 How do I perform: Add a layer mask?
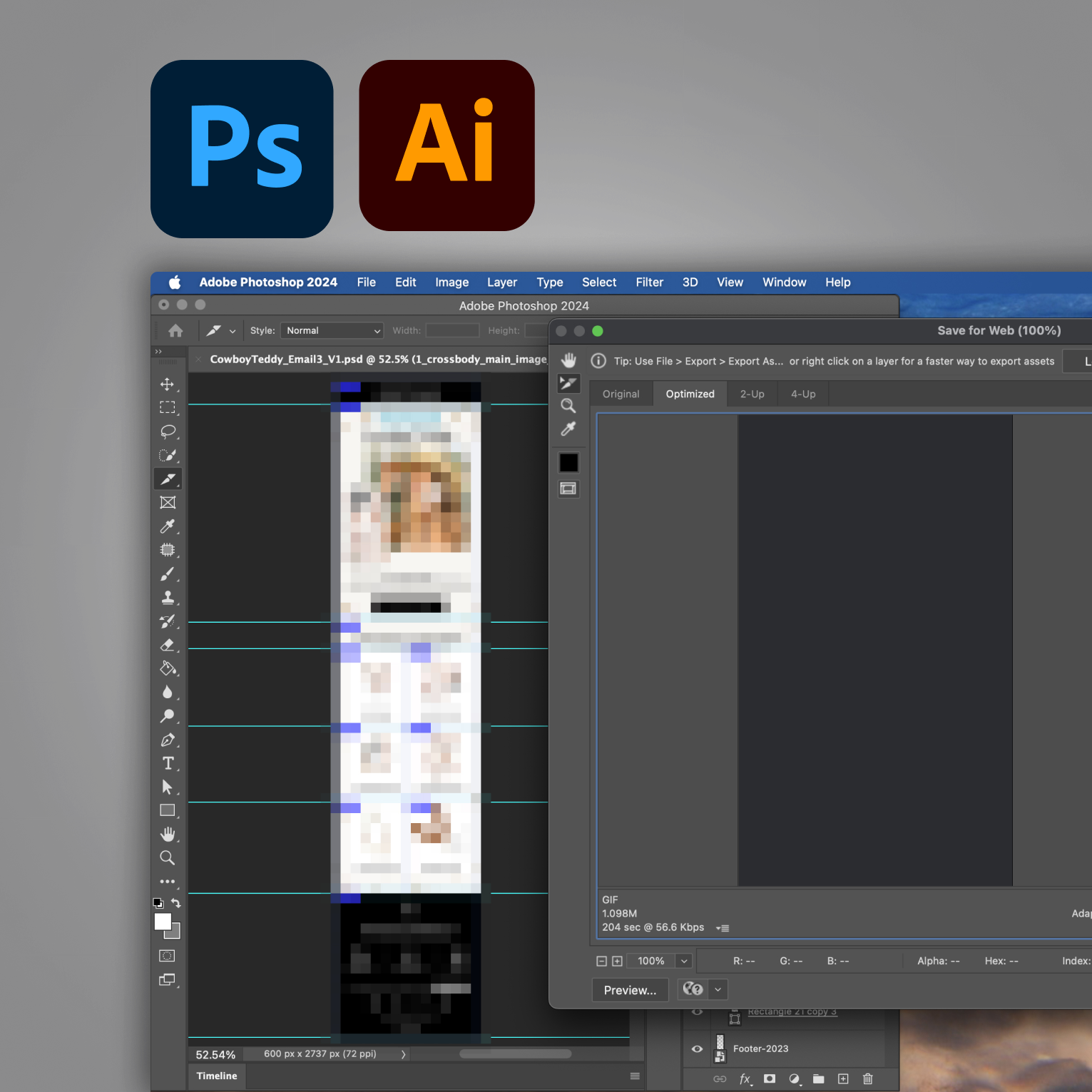(770, 1078)
